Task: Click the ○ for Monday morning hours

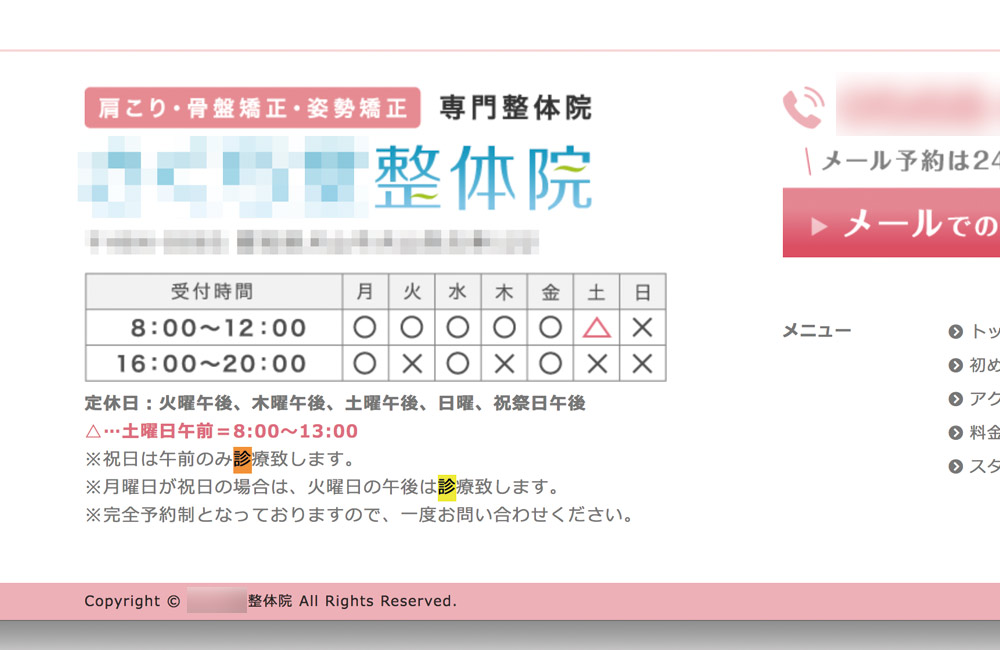Action: [365, 327]
